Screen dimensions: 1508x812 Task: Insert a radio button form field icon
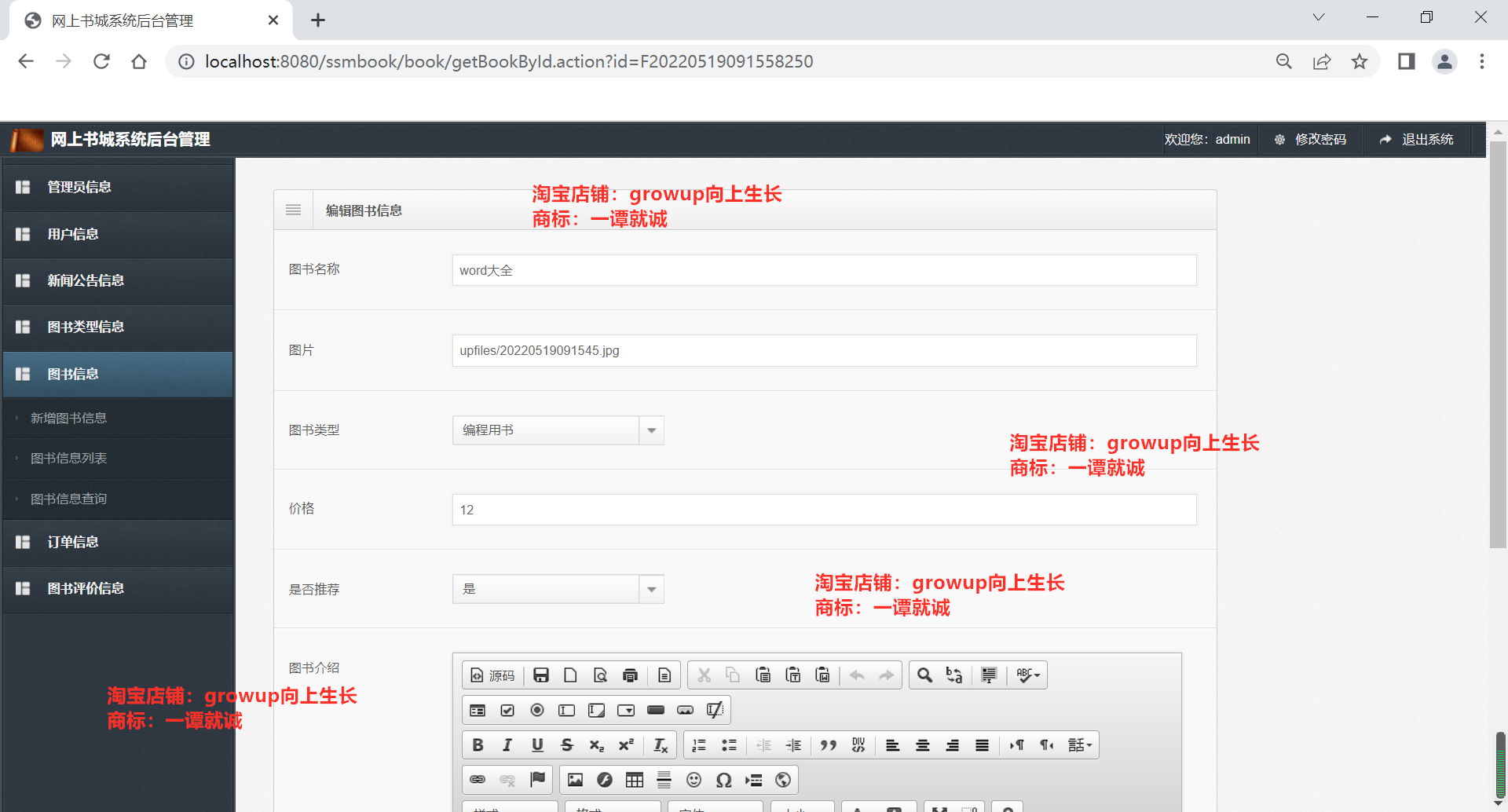[537, 711]
